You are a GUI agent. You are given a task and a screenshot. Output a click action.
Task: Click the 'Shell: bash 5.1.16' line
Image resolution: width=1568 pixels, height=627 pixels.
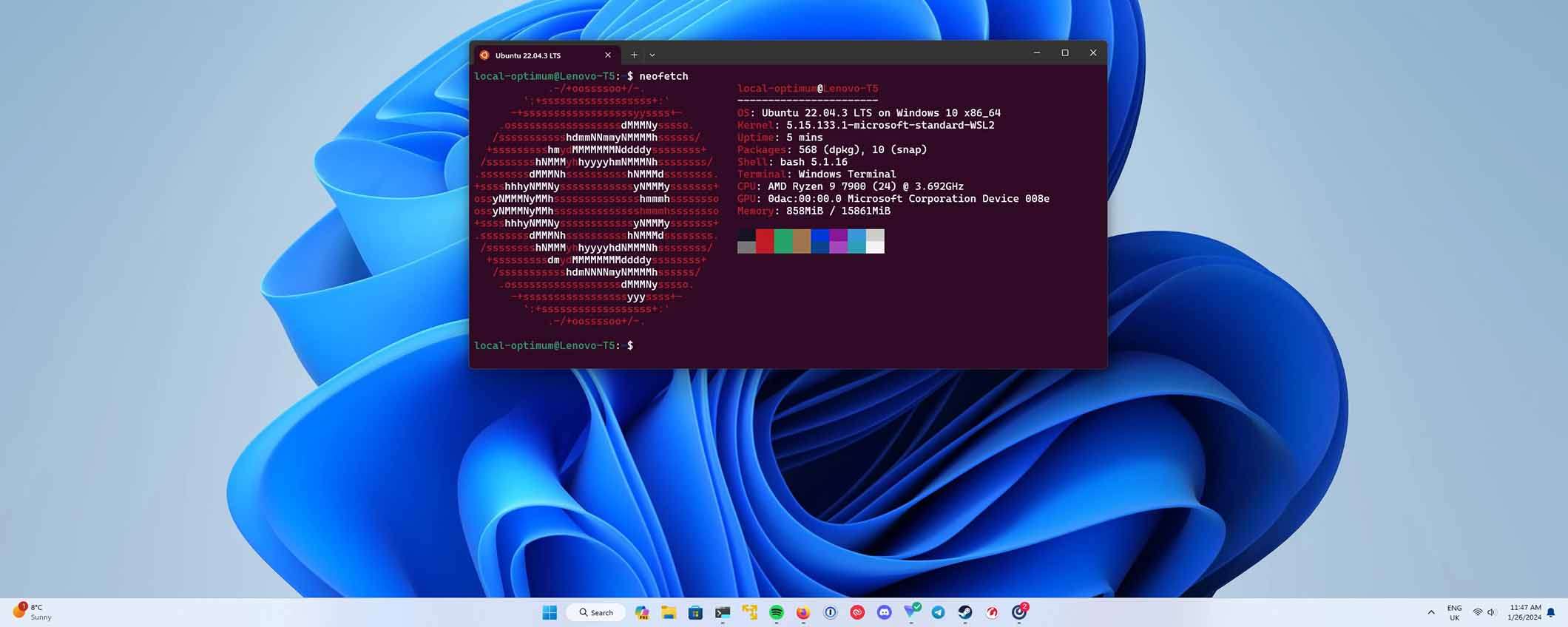pyautogui.click(x=792, y=162)
